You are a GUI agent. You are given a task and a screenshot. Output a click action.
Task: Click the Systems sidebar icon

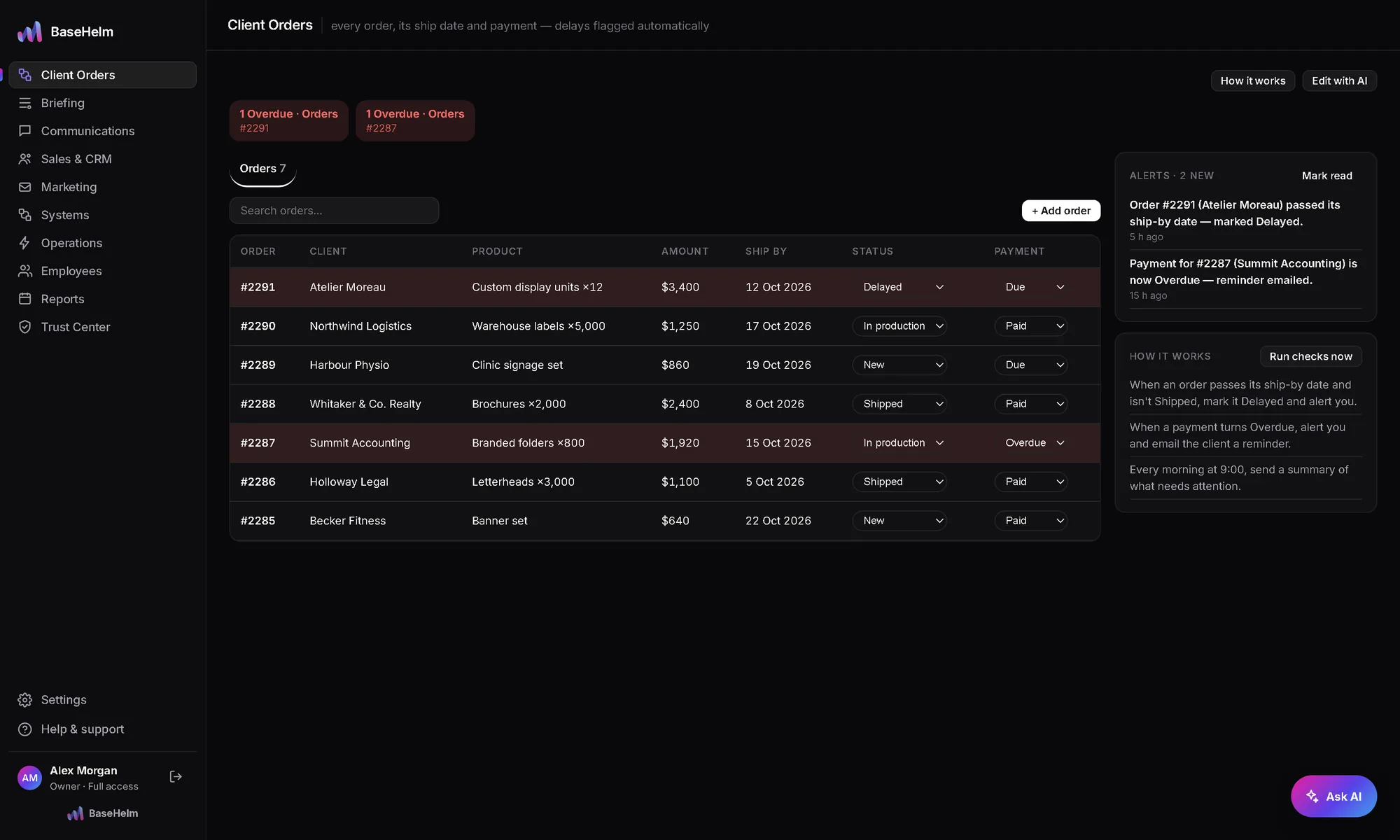(x=25, y=215)
